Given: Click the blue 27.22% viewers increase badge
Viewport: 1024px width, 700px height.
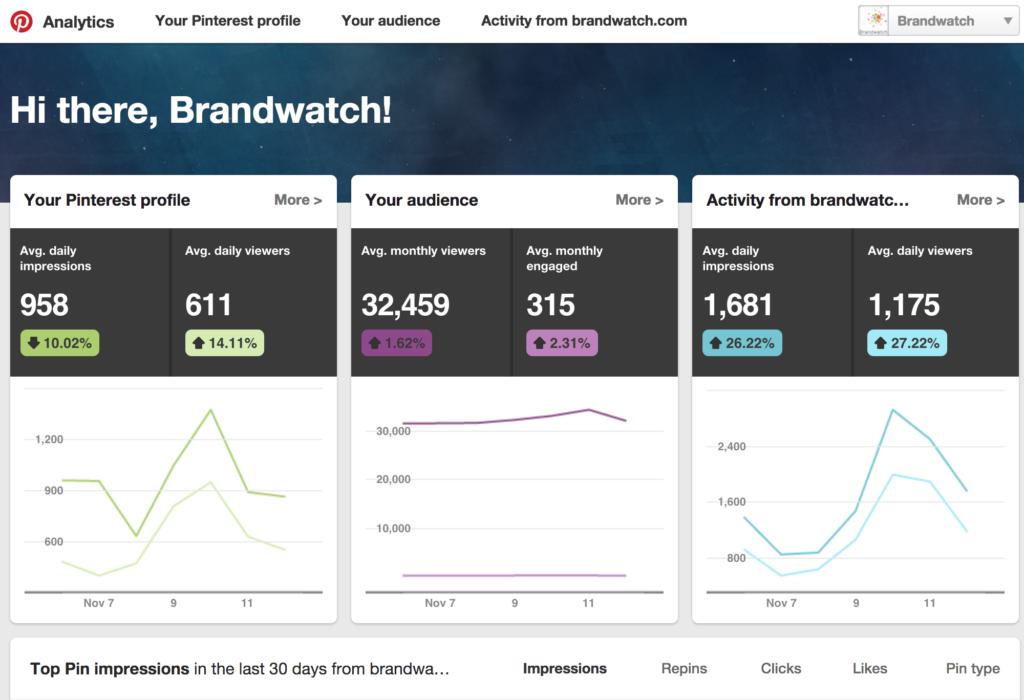Looking at the screenshot, I should (906, 342).
